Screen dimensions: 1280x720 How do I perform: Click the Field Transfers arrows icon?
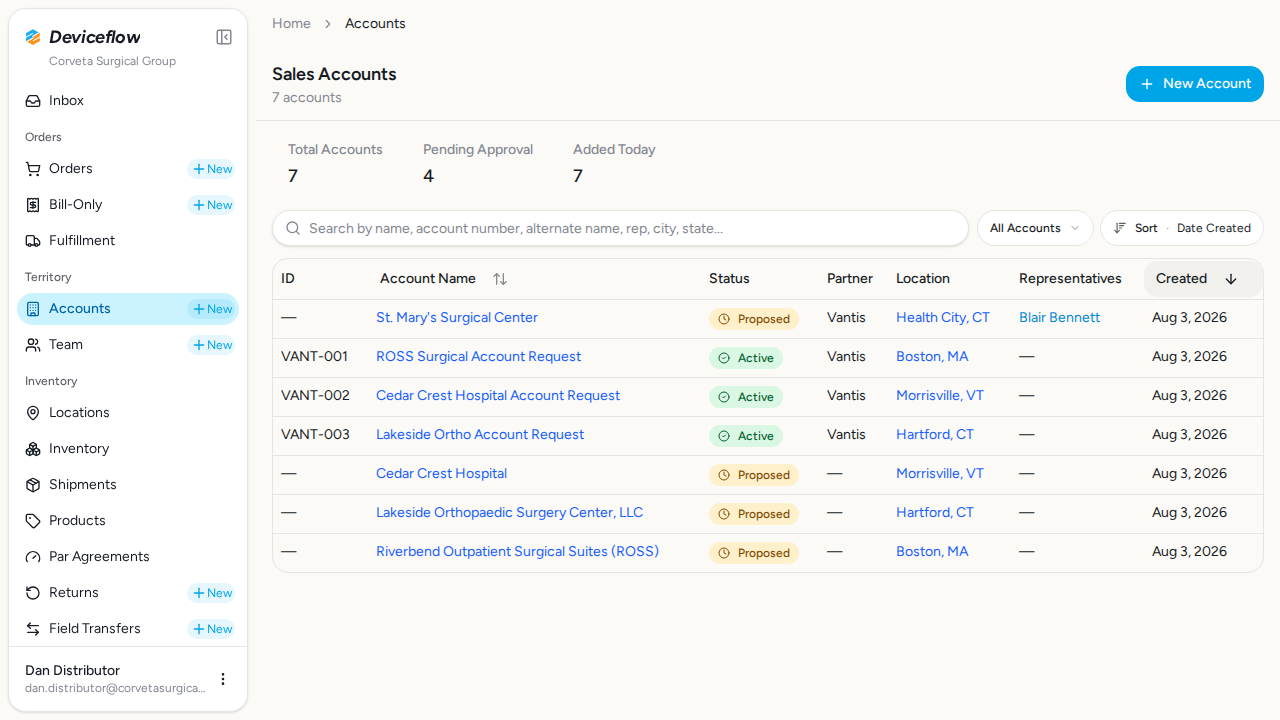pos(33,629)
